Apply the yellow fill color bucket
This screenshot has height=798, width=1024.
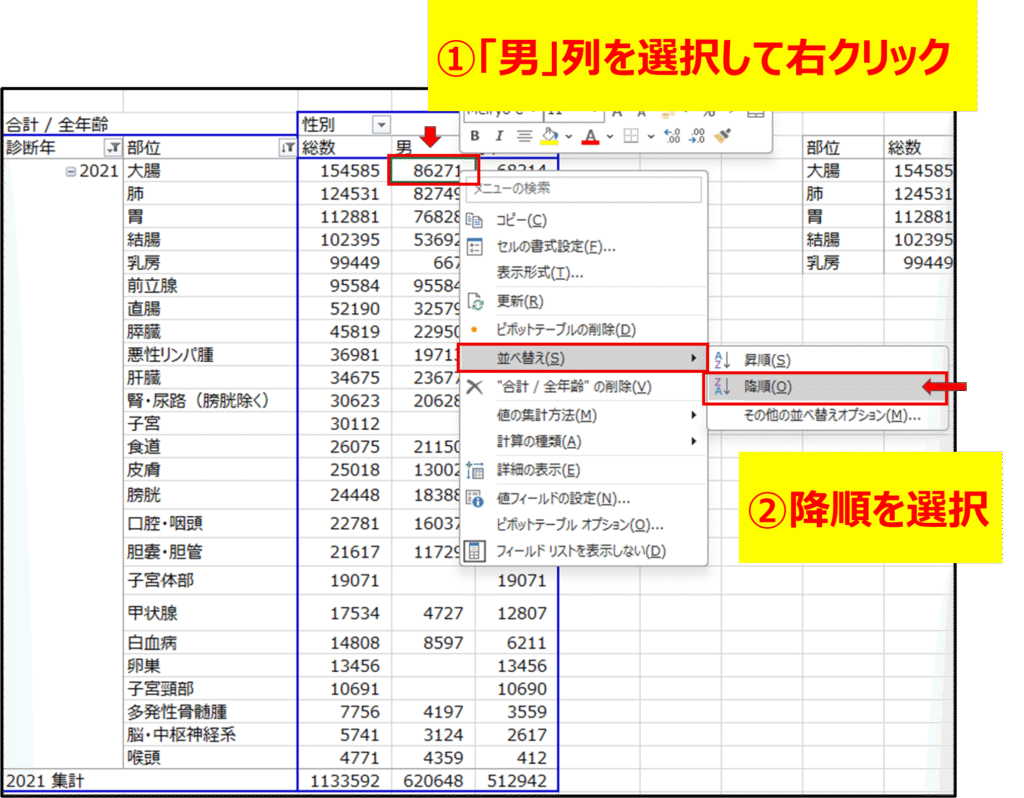(549, 136)
